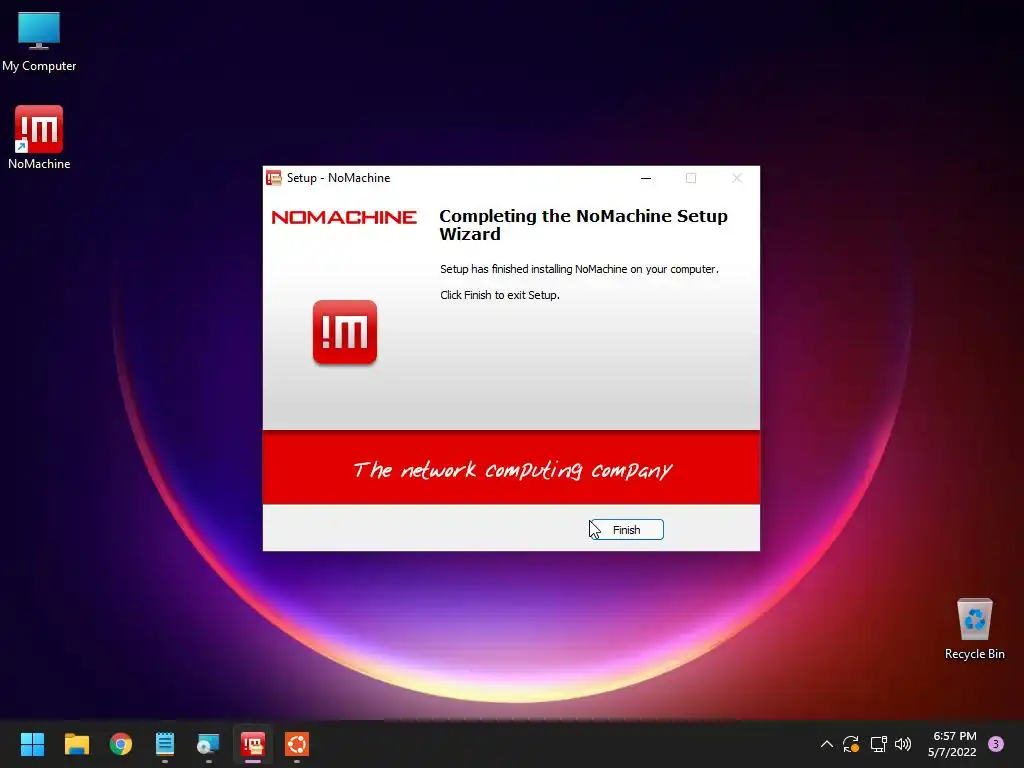The height and width of the screenshot is (768, 1024).
Task: Close the Setup - NoMachine window
Action: 737,178
